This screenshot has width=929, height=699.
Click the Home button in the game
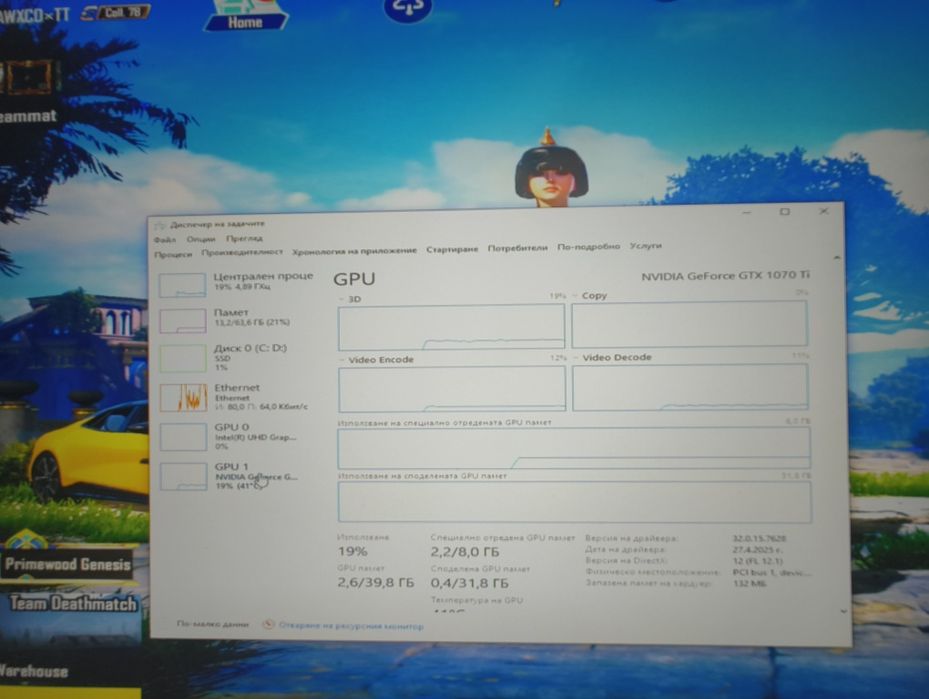click(x=245, y=17)
